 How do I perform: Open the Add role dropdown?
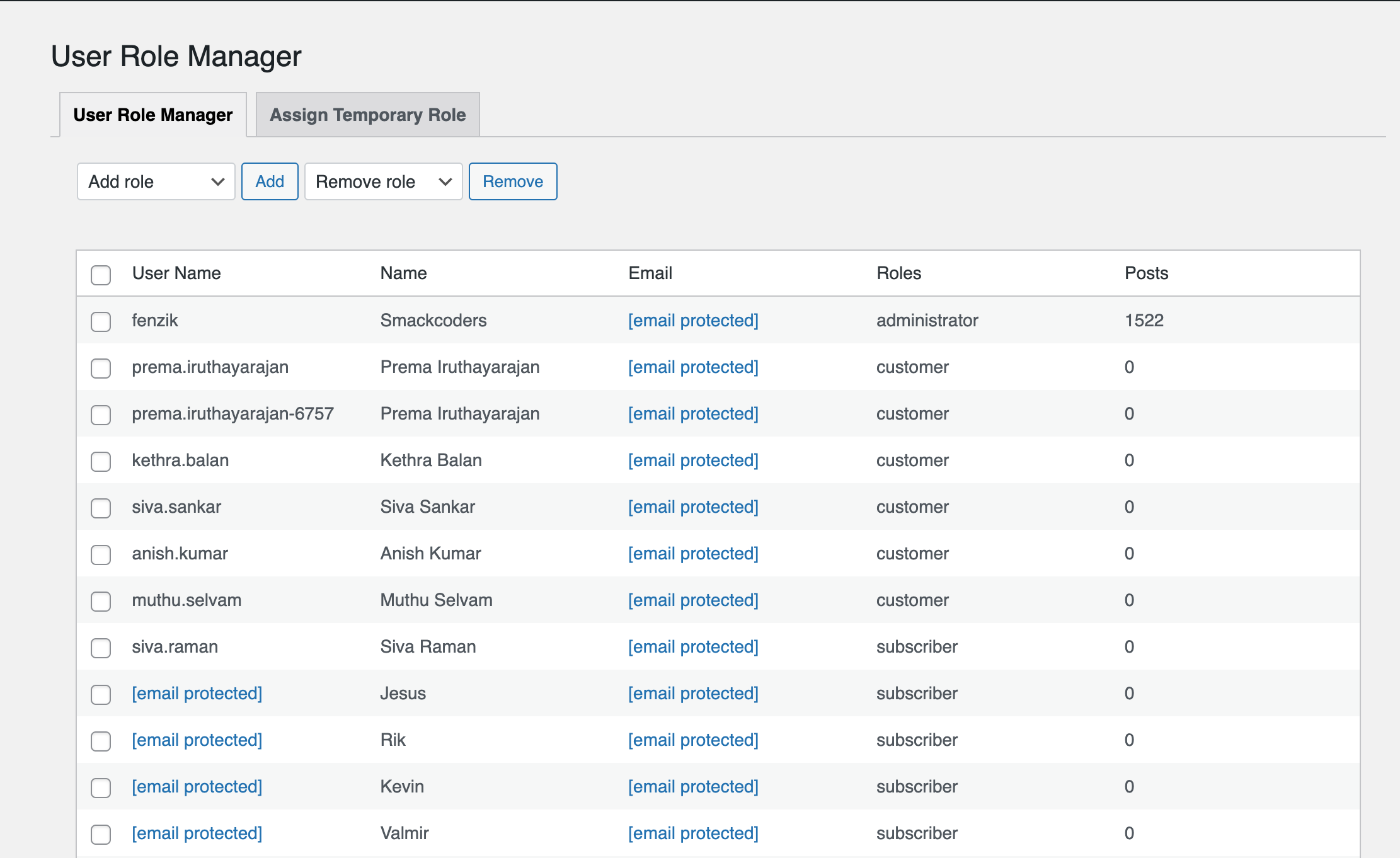(155, 181)
